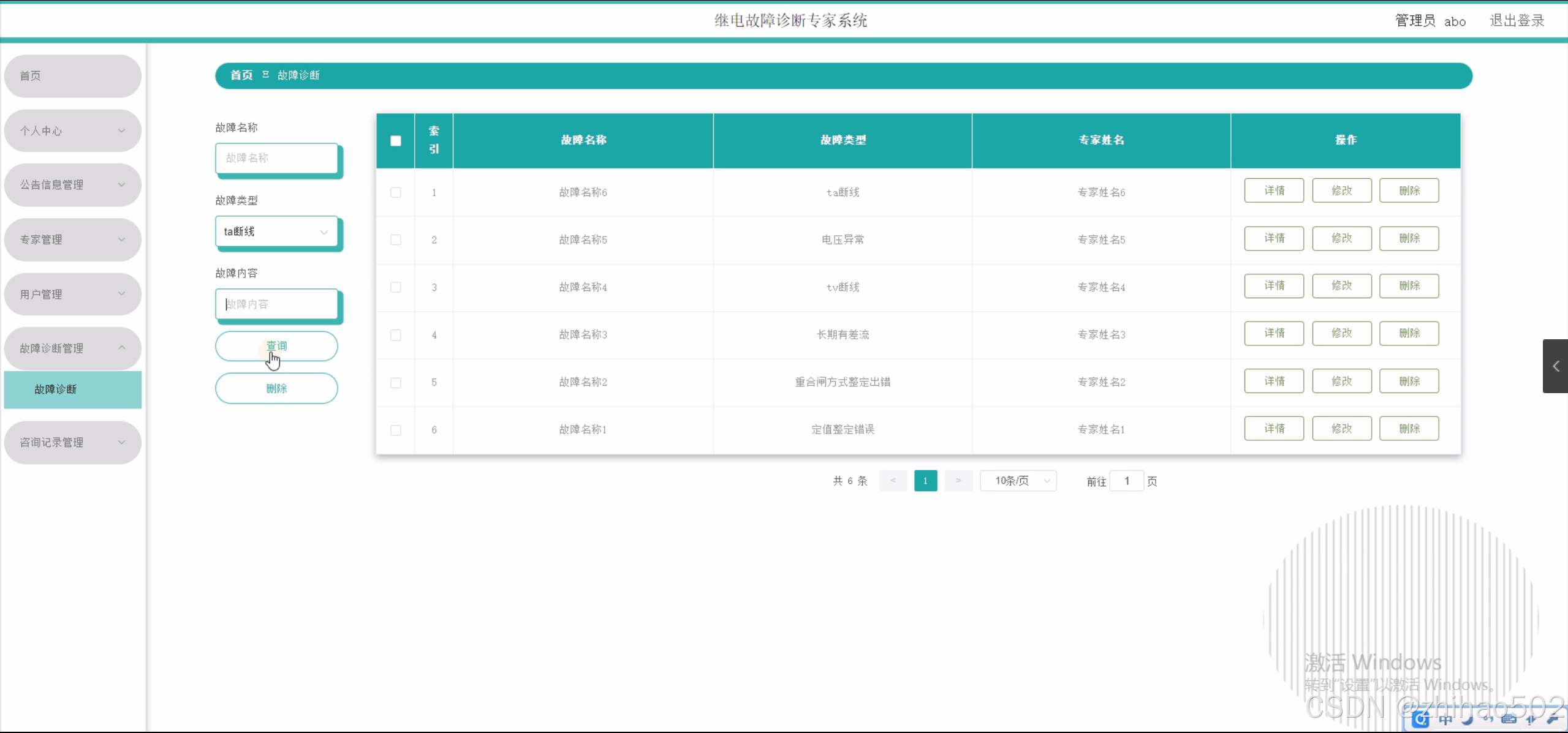
Task: Click 详情 for the ta断线 record
Action: tap(1274, 190)
